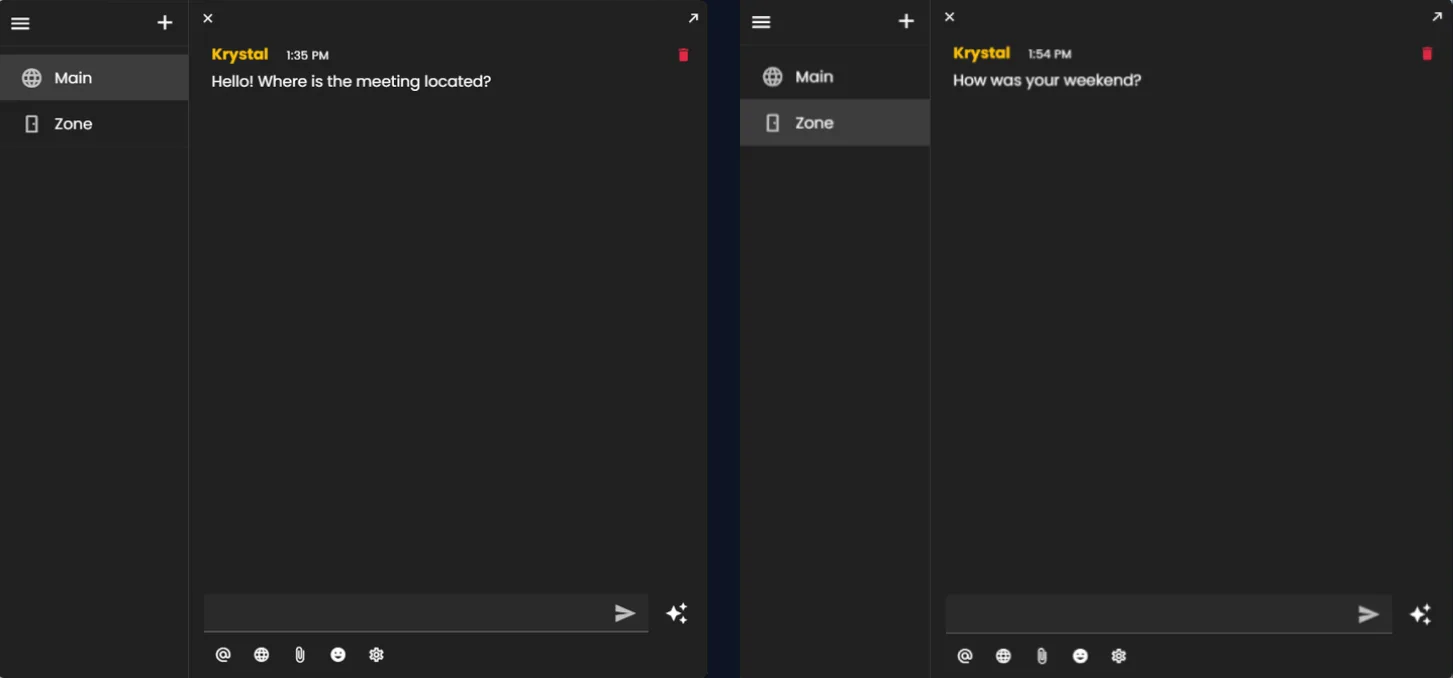Send the message with the paper plane icon
The image size is (1453, 678).
click(x=624, y=613)
